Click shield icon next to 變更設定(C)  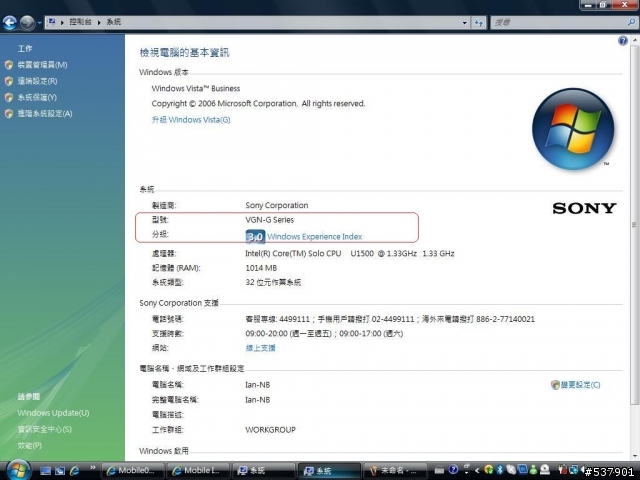555,385
